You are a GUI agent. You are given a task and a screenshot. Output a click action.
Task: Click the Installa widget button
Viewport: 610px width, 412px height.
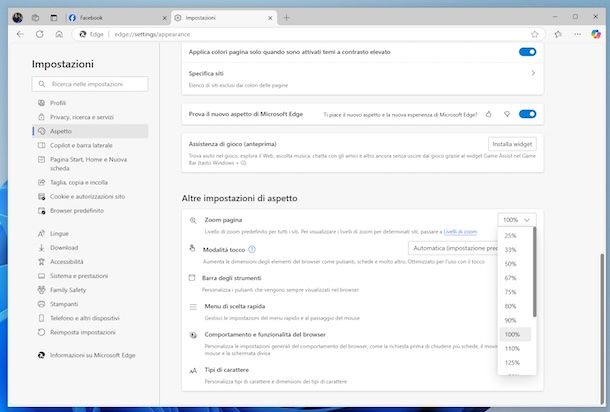pyautogui.click(x=512, y=144)
